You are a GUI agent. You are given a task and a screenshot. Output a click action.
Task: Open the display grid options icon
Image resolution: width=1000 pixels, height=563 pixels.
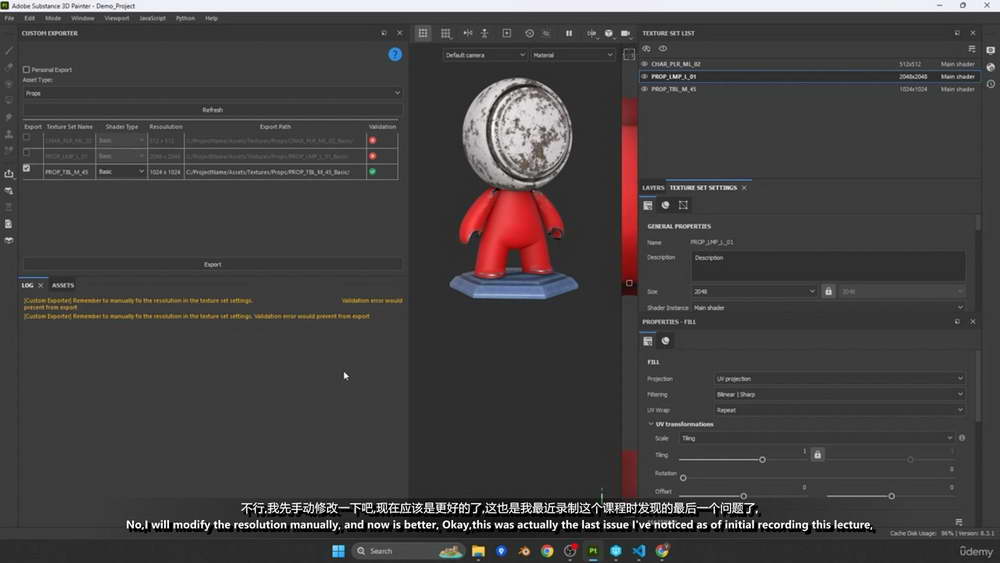click(x=446, y=33)
